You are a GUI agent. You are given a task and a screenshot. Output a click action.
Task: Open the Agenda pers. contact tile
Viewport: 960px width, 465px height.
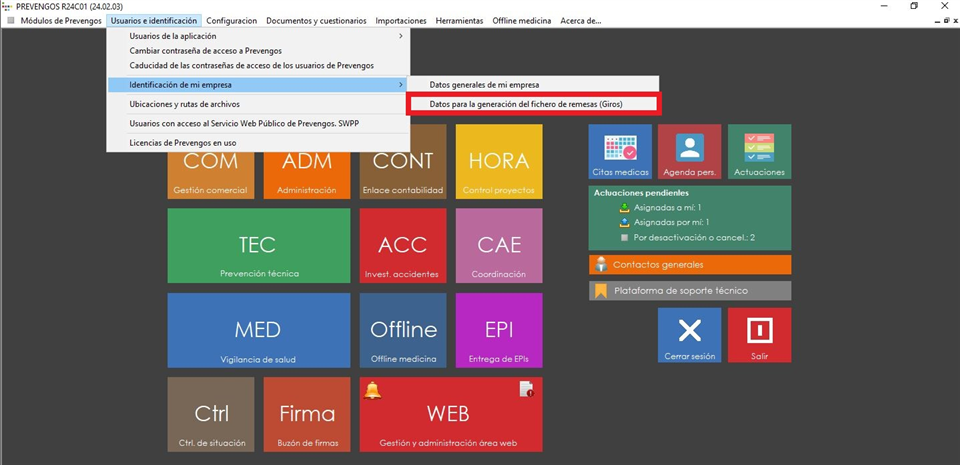click(x=689, y=152)
